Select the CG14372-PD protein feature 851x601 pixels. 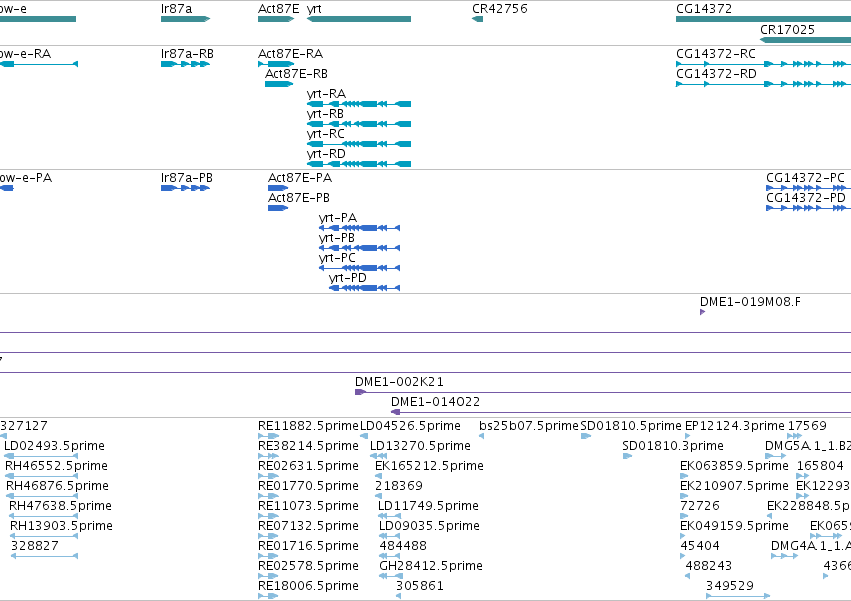tap(808, 208)
